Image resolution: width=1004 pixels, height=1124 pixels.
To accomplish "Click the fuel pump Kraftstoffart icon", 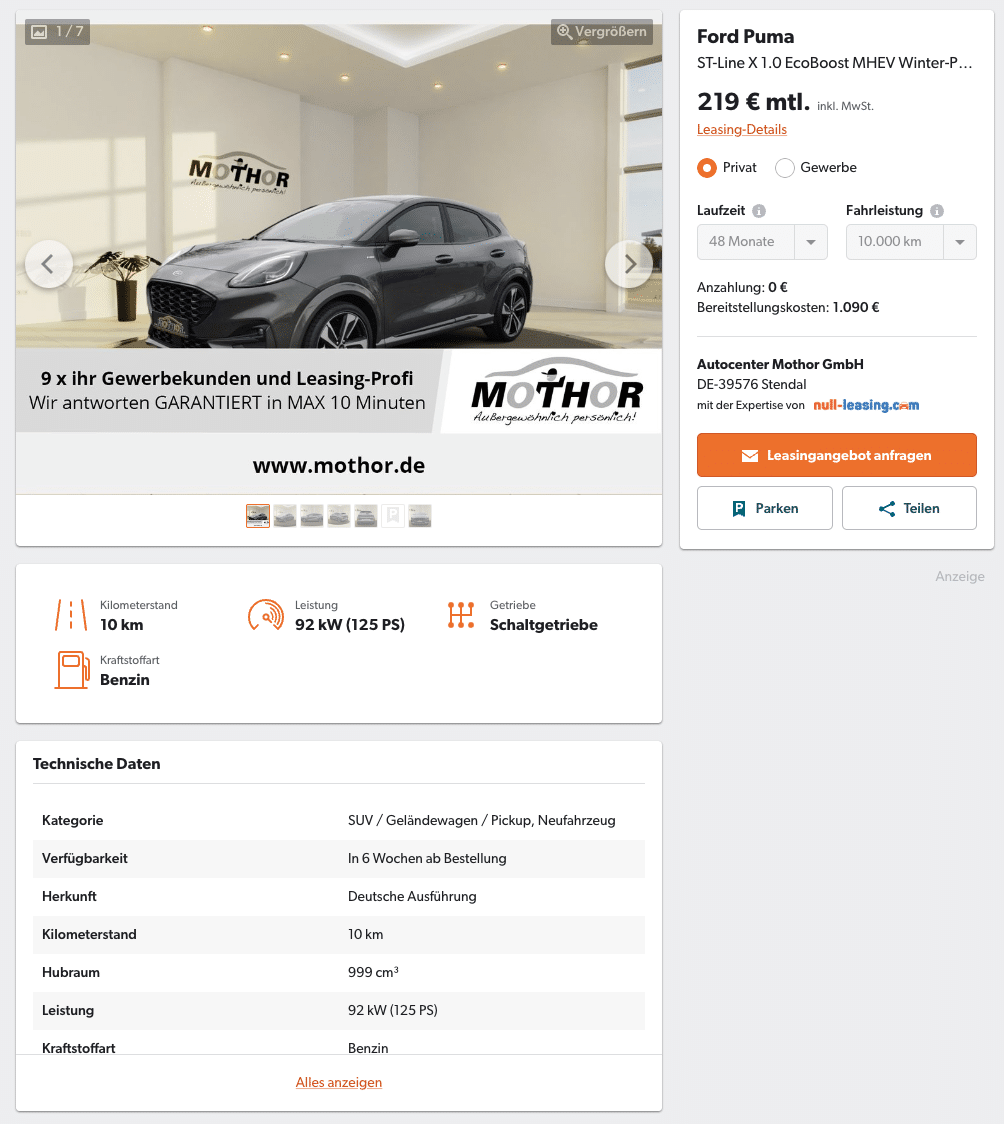I will point(72,670).
